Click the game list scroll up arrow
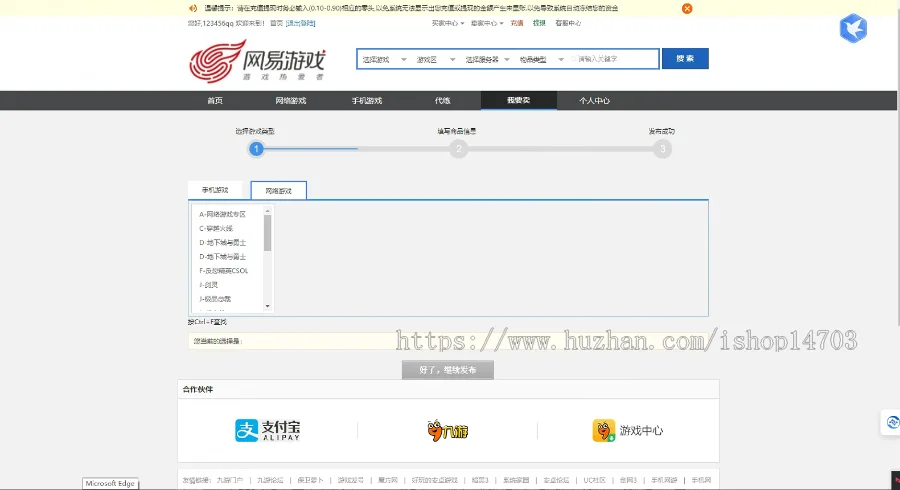Image resolution: width=900 pixels, height=490 pixels. 267,211
